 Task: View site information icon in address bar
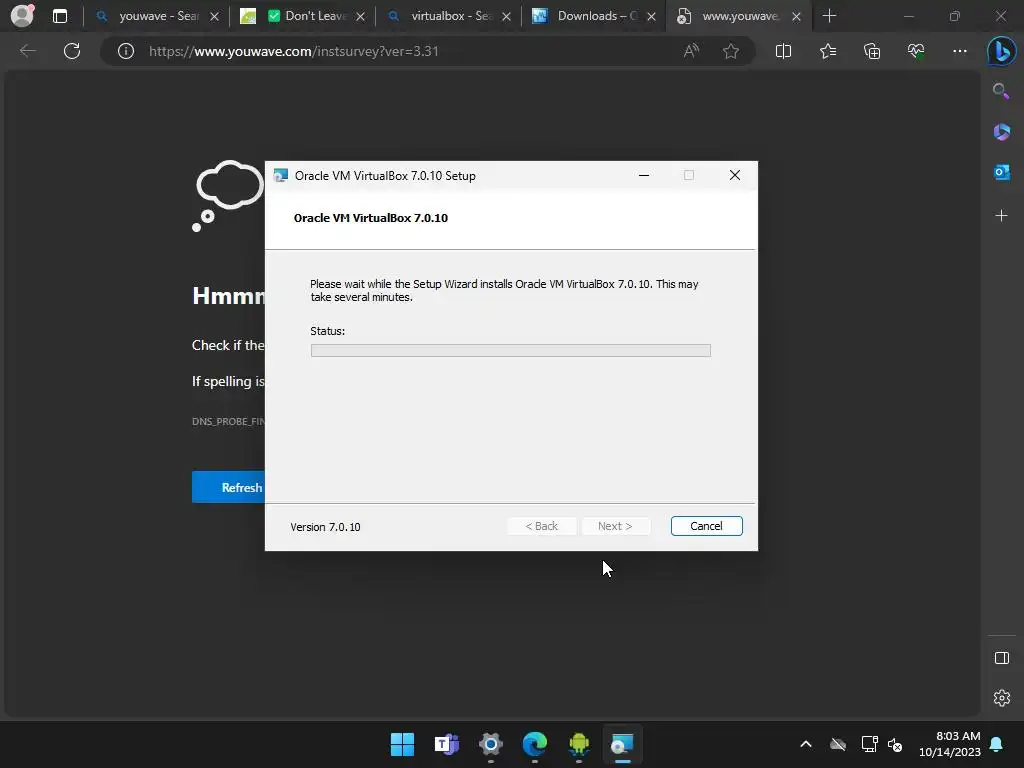point(126,51)
